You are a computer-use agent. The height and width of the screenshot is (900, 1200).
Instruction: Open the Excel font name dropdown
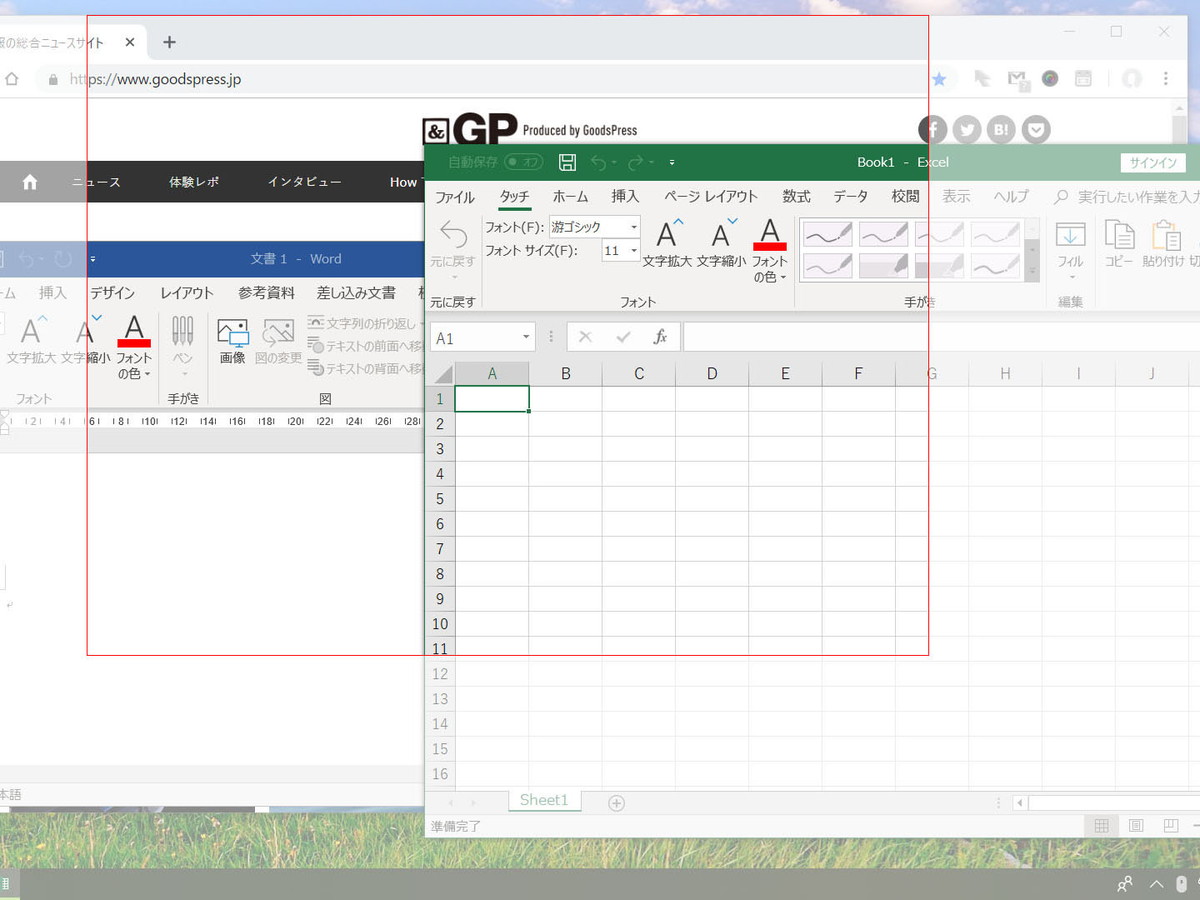click(633, 227)
